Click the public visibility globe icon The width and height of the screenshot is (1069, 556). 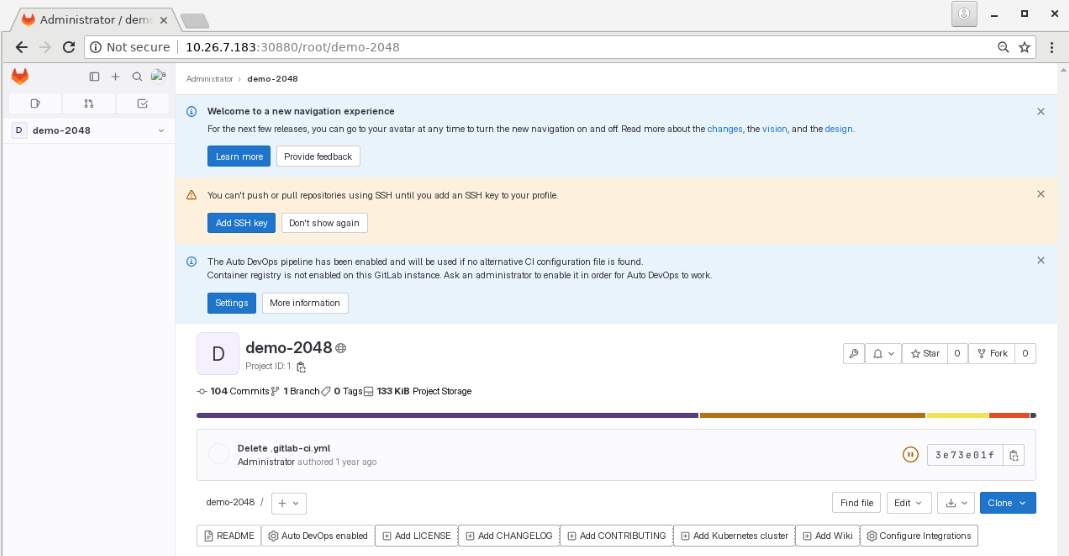click(341, 348)
